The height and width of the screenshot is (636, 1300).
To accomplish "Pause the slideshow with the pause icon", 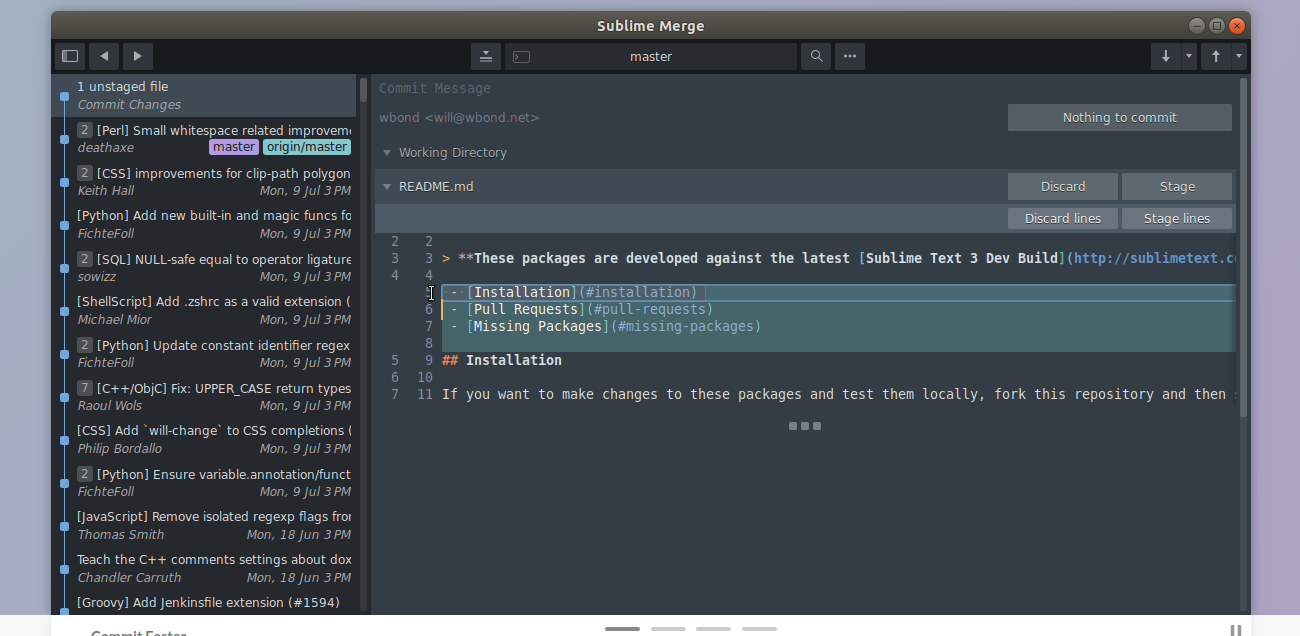I will 1235,630.
